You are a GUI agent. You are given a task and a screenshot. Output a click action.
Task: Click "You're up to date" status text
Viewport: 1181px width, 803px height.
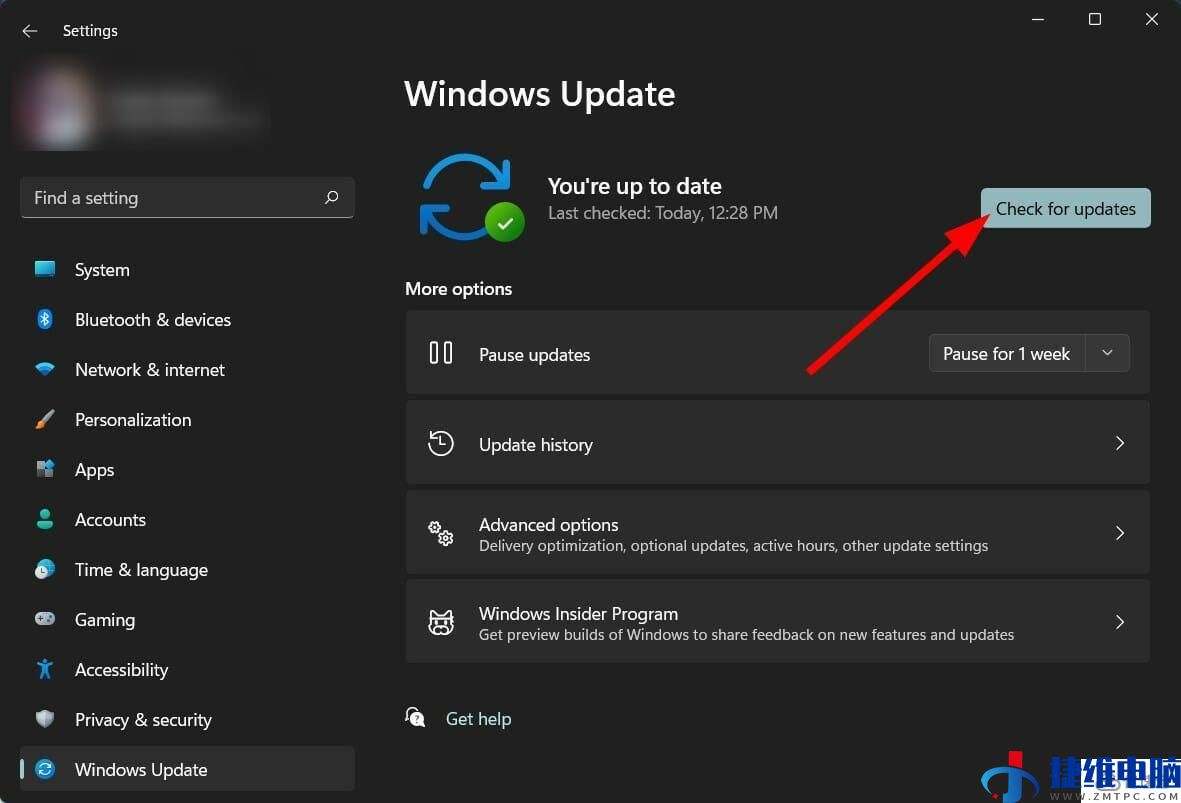coord(634,185)
